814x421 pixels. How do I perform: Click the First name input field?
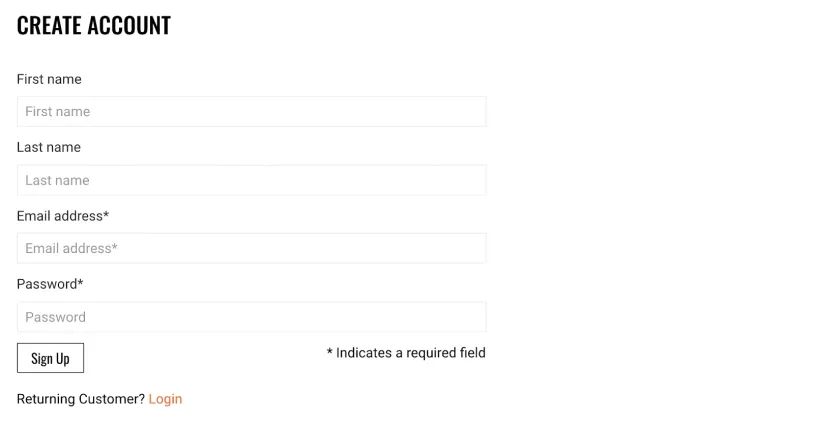pyautogui.click(x=251, y=111)
